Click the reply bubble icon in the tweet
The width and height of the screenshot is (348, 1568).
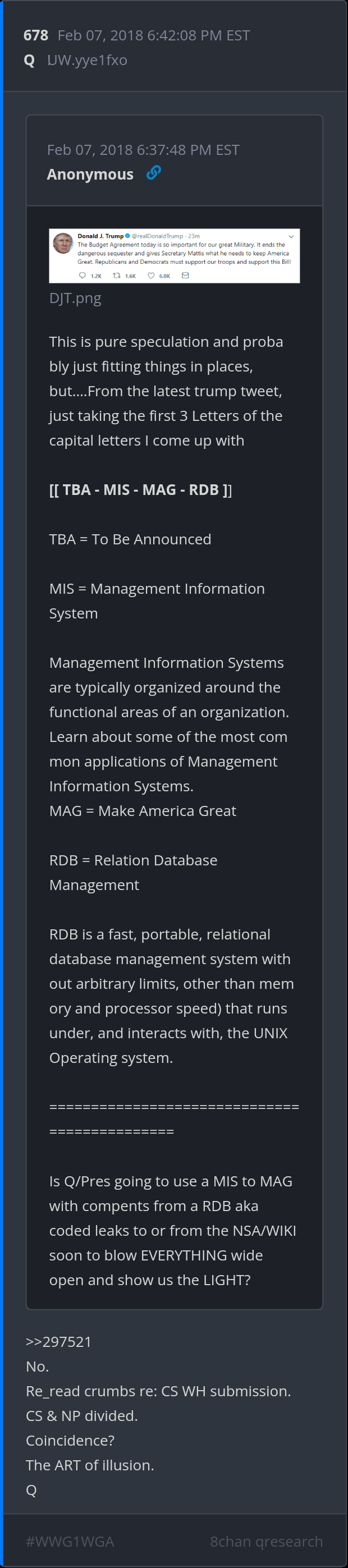pyautogui.click(x=83, y=276)
